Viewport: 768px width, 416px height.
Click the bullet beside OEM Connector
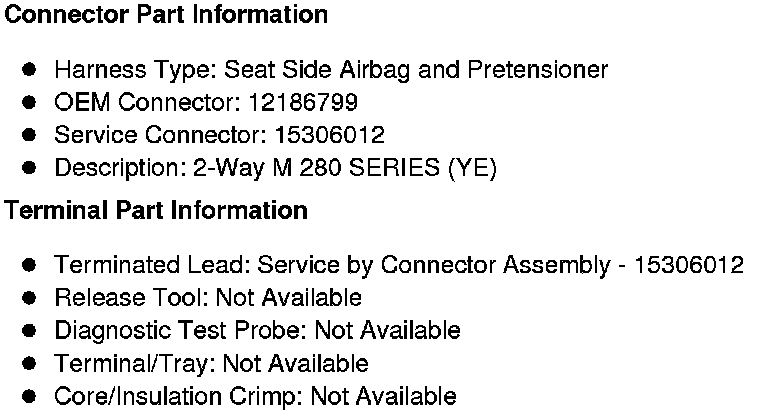click(x=30, y=103)
